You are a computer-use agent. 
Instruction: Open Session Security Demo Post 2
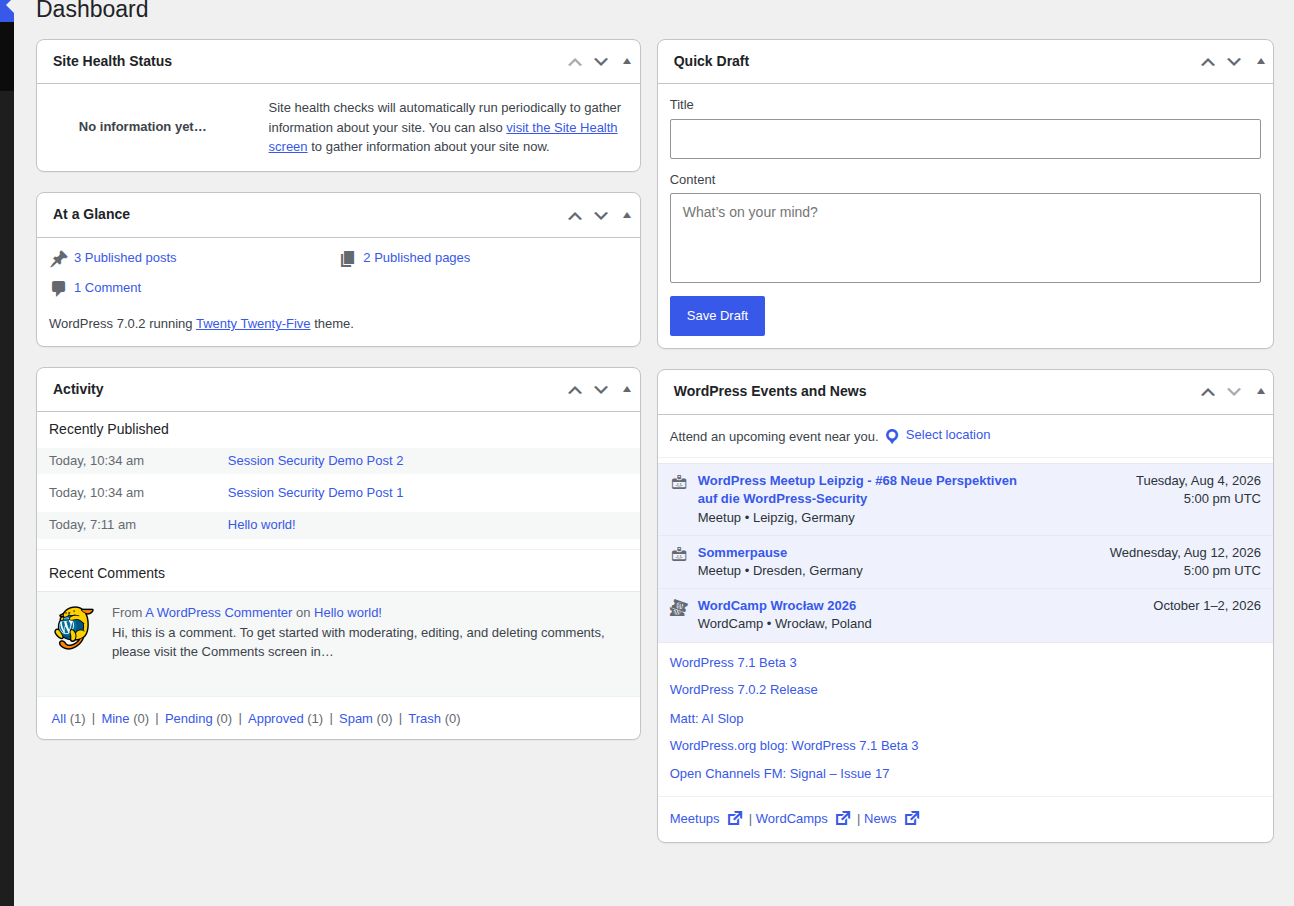(315, 460)
